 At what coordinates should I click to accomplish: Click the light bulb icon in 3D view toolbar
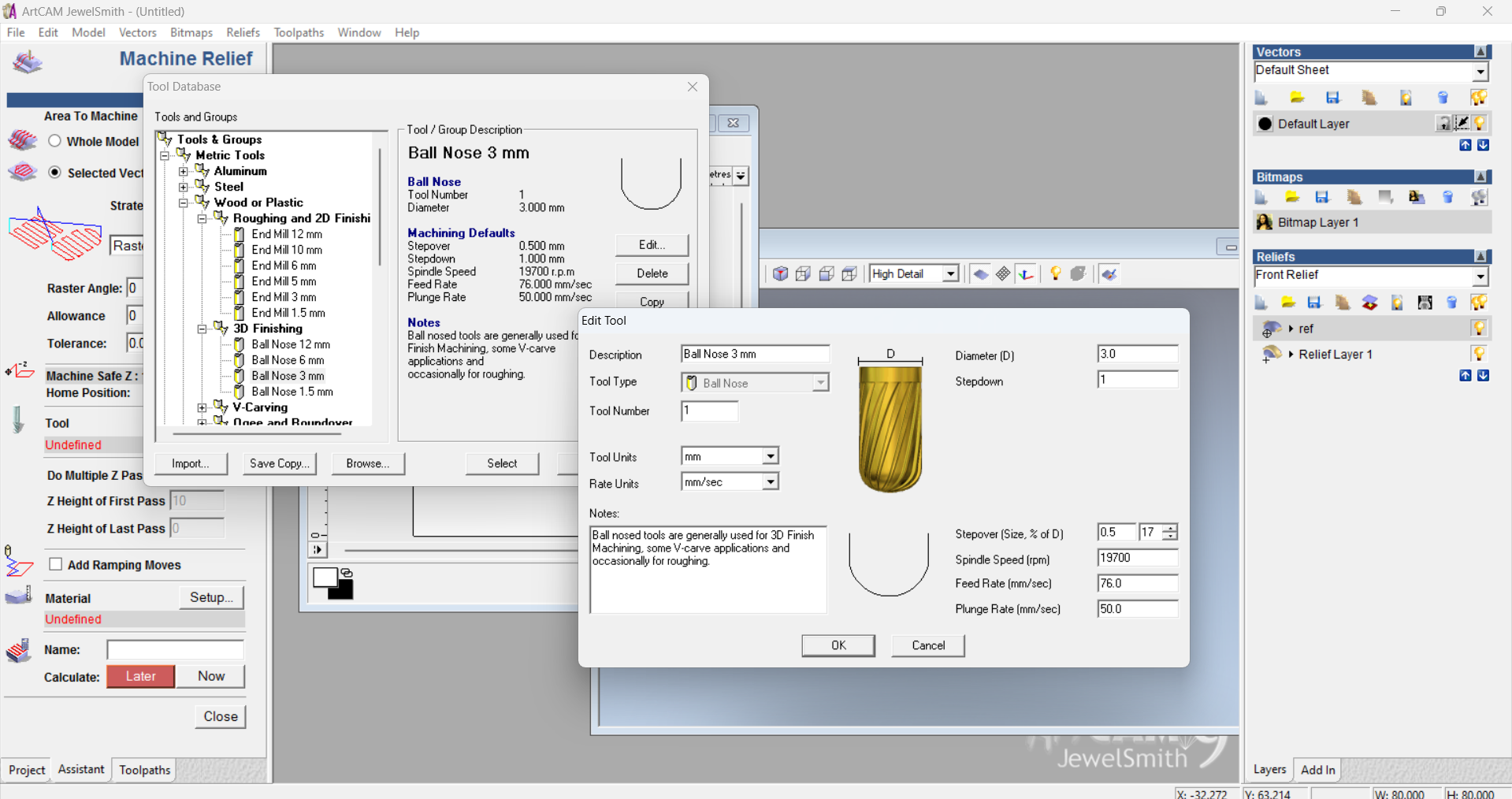pyautogui.click(x=1055, y=273)
